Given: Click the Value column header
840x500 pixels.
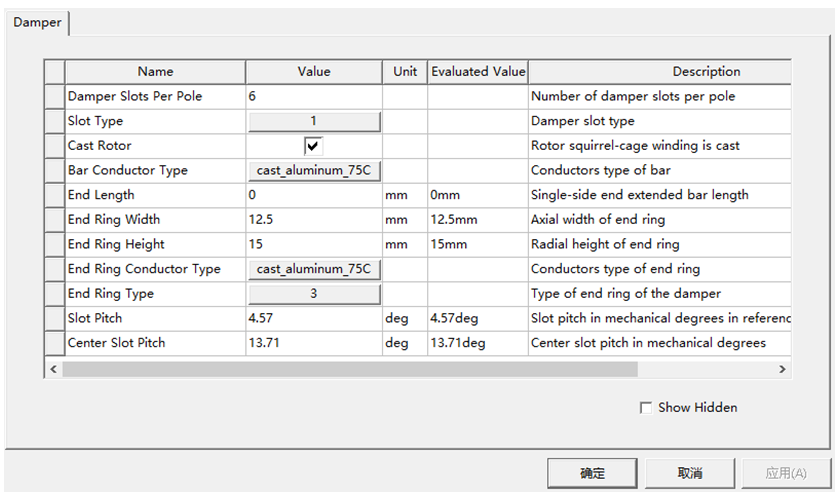Looking at the screenshot, I should [x=314, y=72].
